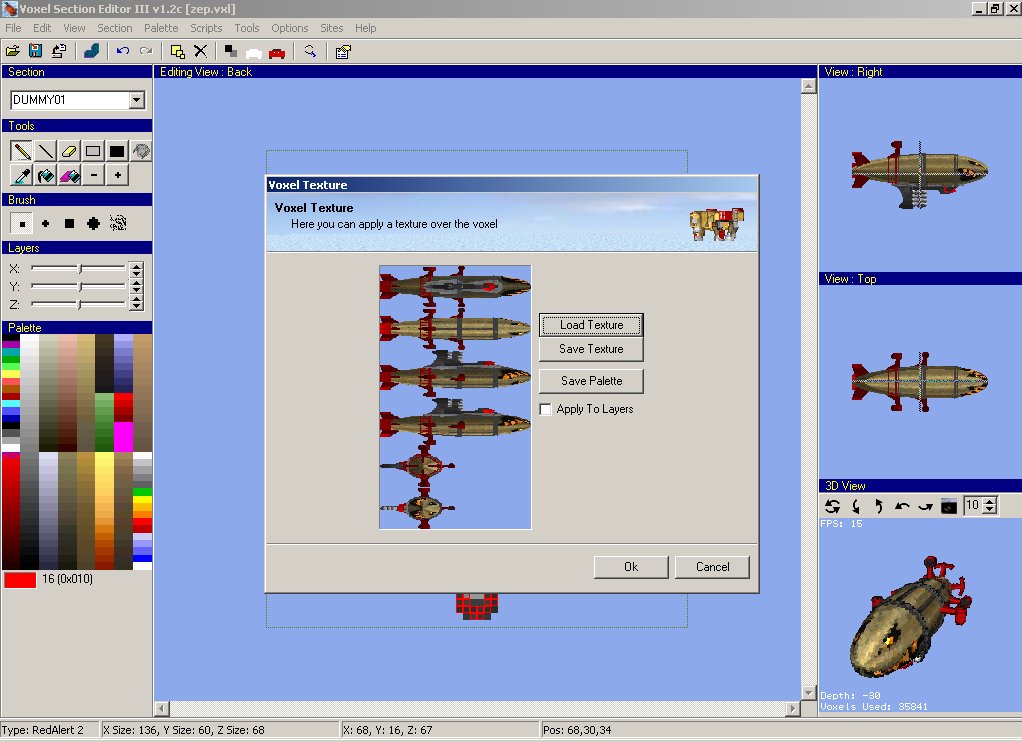Viewport: 1022px width, 742px height.
Task: Click the black squares toolbar icon
Action: [x=231, y=51]
